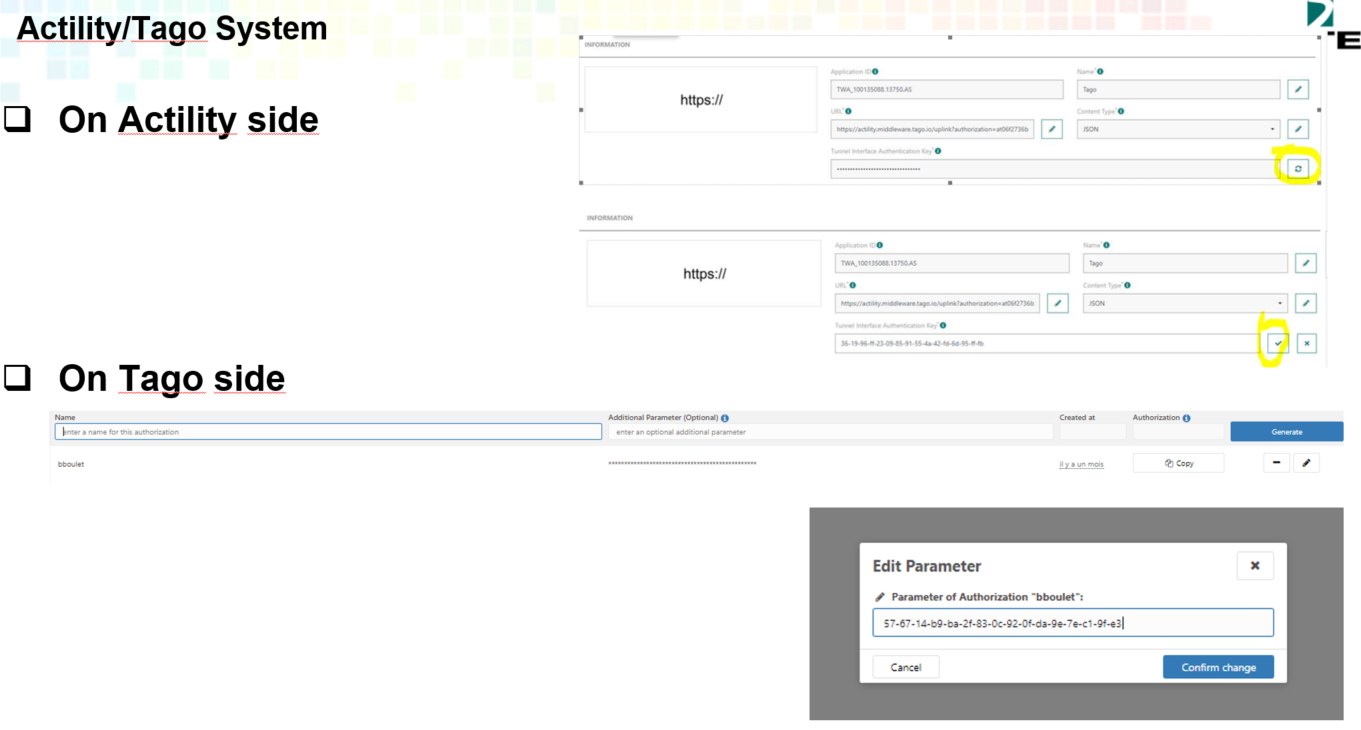Confirm the 36-19-96 key with checkmark icon

[1278, 343]
